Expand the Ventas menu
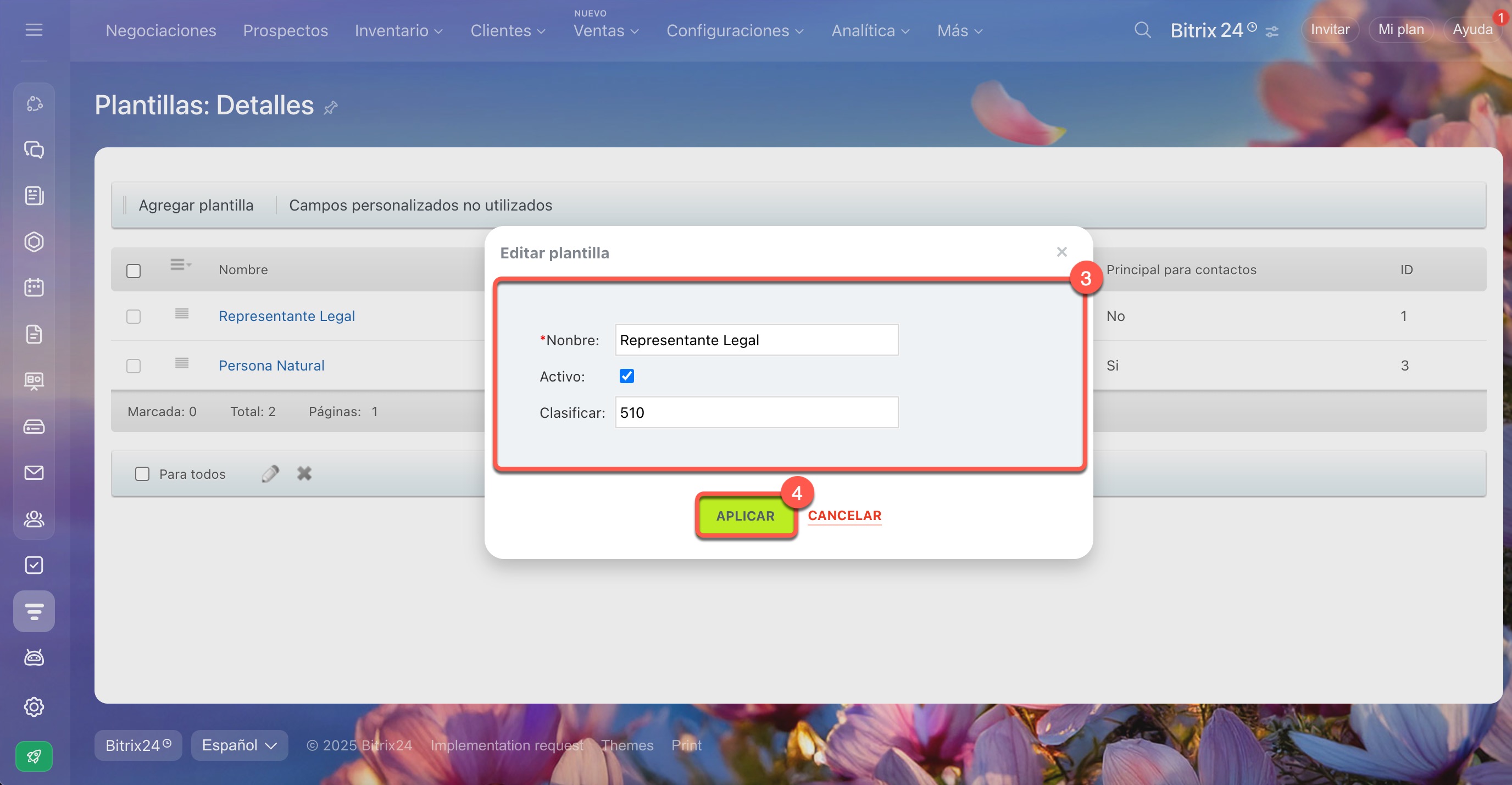This screenshot has width=1512, height=785. 606,31
